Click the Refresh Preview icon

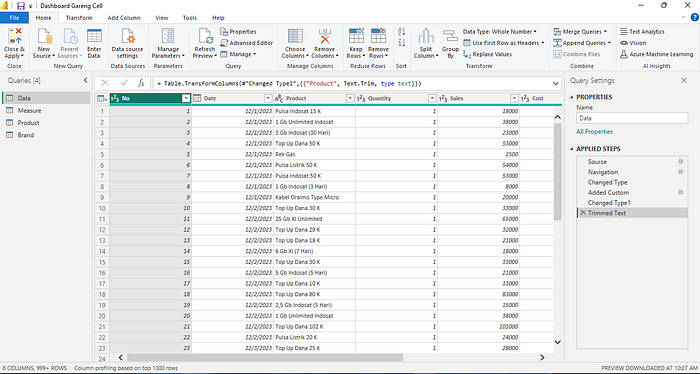[x=205, y=36]
